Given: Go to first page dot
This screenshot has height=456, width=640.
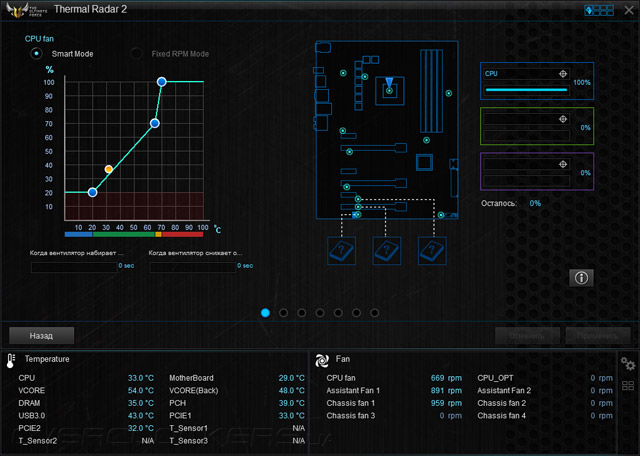Looking at the screenshot, I should click(265, 313).
